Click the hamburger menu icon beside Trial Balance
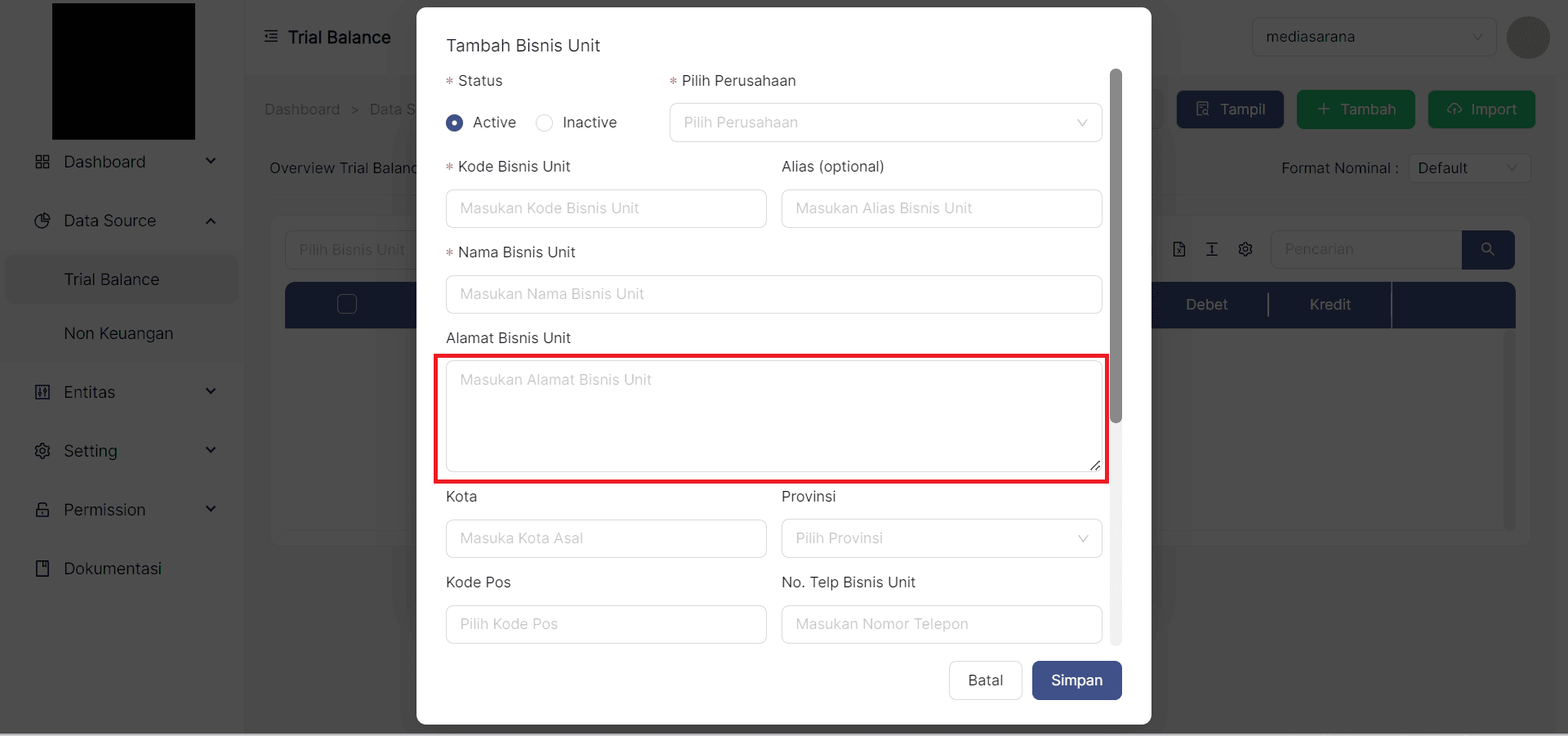The width and height of the screenshot is (1568, 736). 271,37
